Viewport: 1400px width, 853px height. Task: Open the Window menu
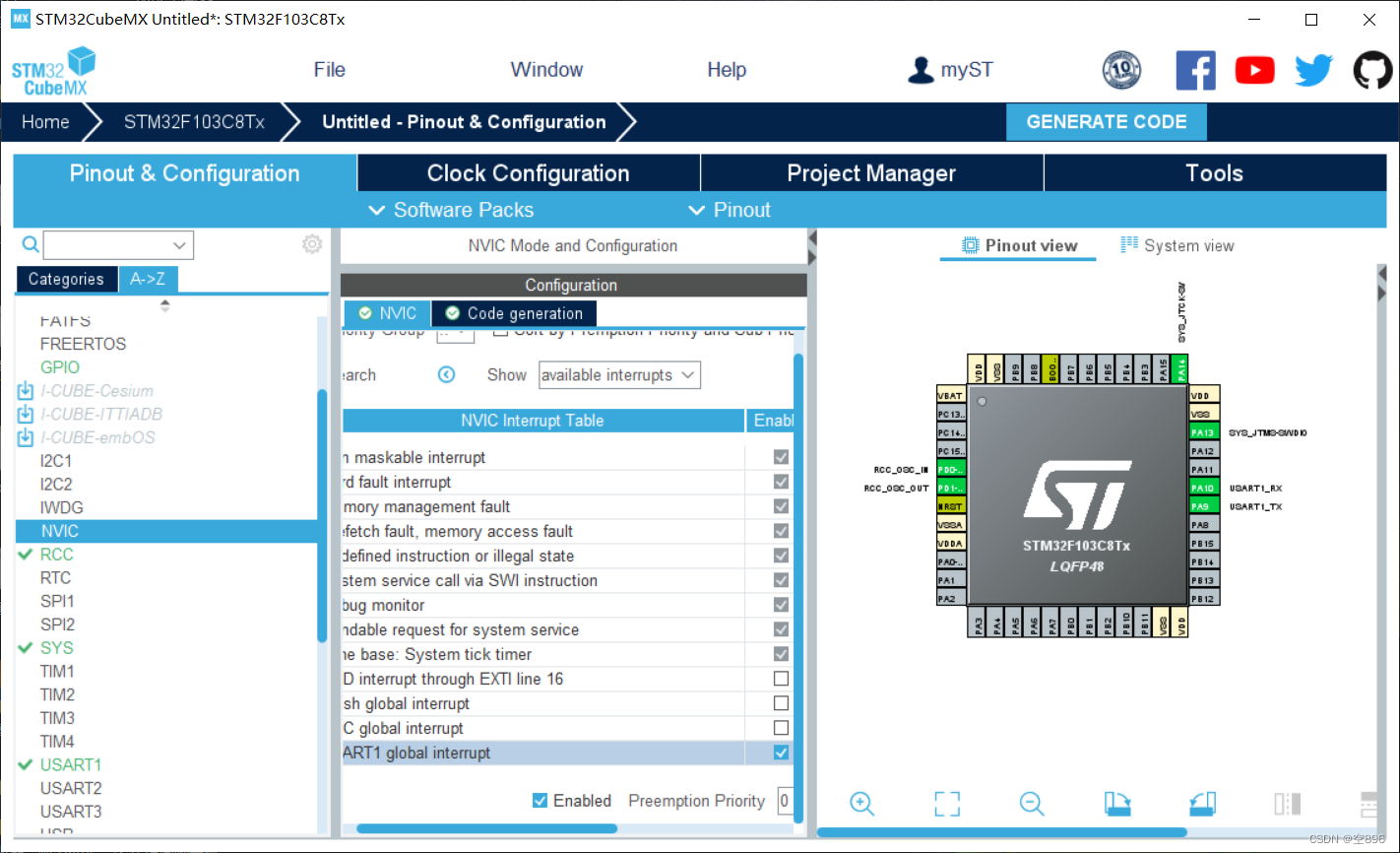tap(546, 70)
